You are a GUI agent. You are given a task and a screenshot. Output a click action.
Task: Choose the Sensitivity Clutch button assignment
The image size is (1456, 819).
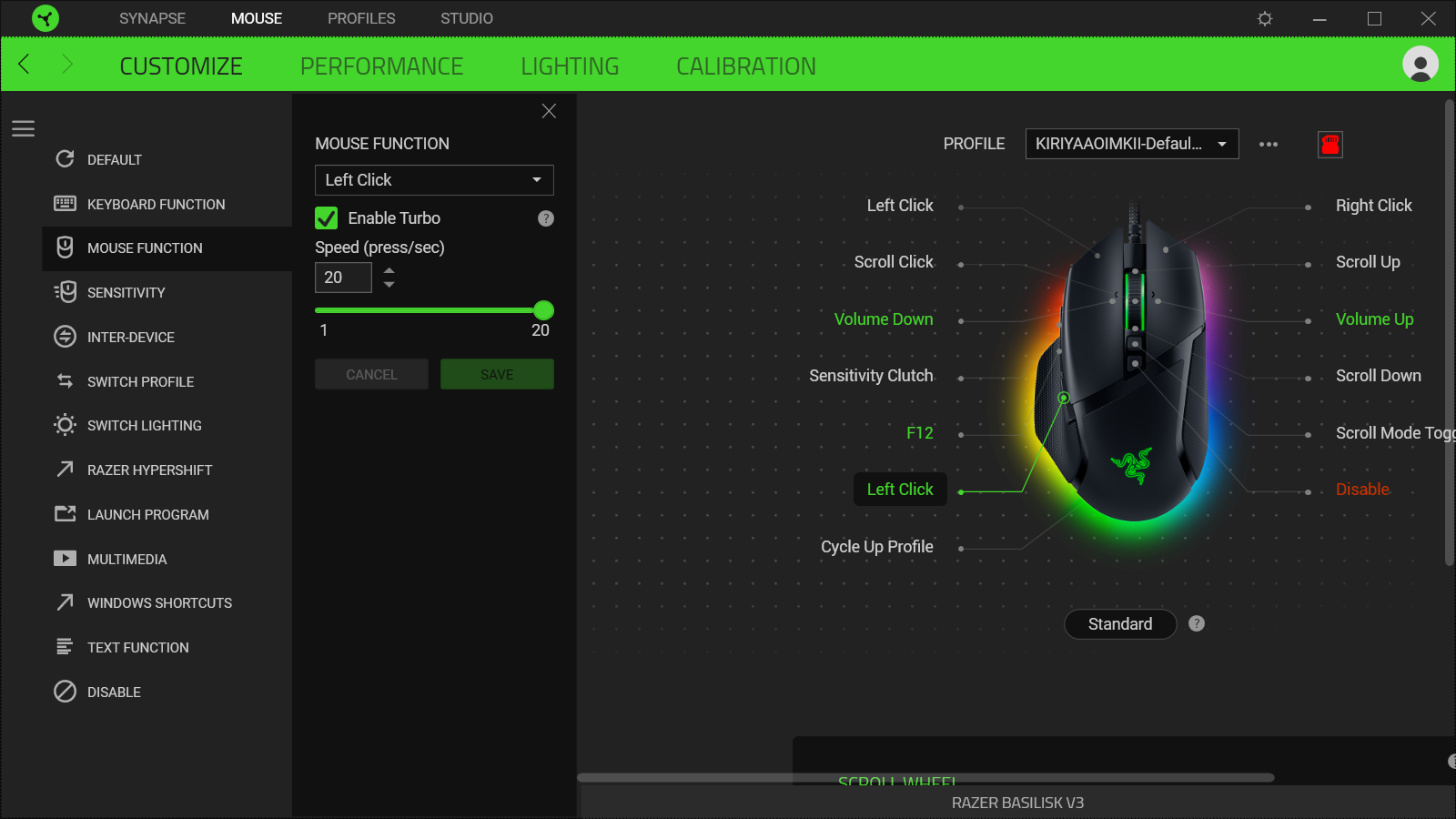[871, 376]
